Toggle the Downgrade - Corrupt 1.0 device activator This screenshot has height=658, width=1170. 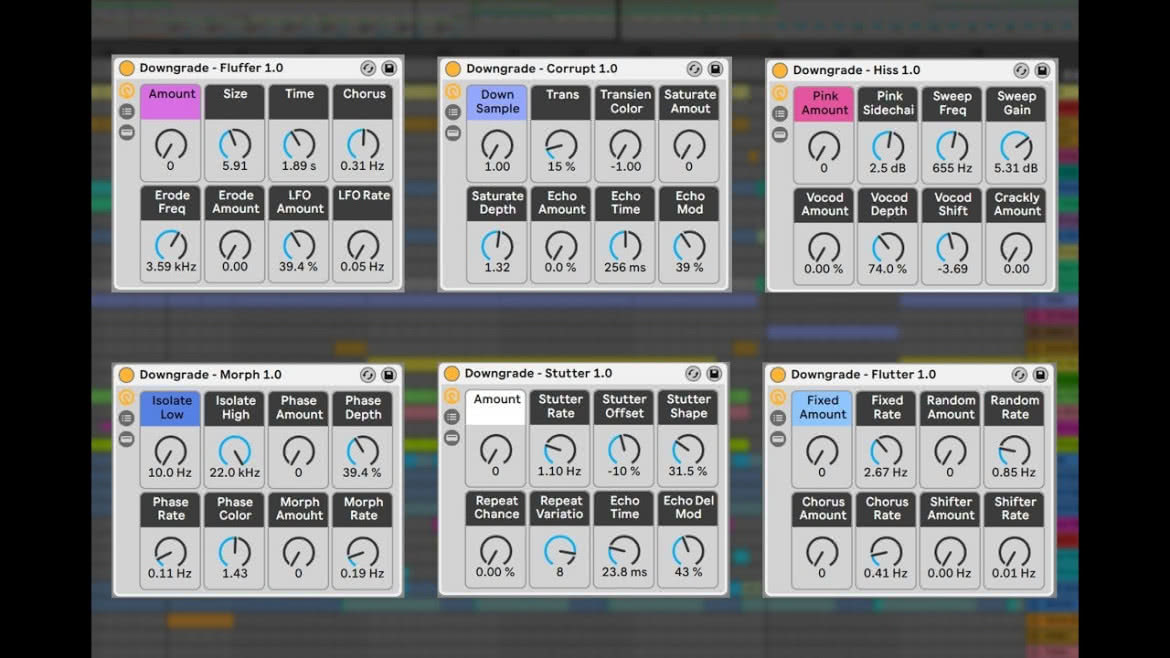(x=453, y=69)
